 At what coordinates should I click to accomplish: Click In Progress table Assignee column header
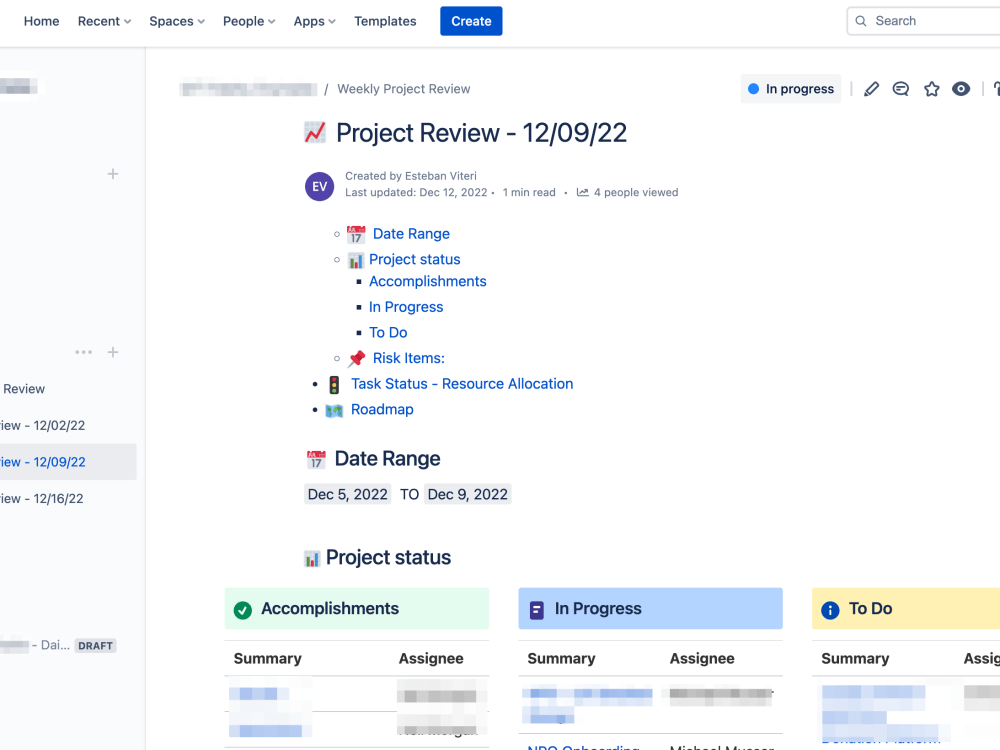point(702,658)
